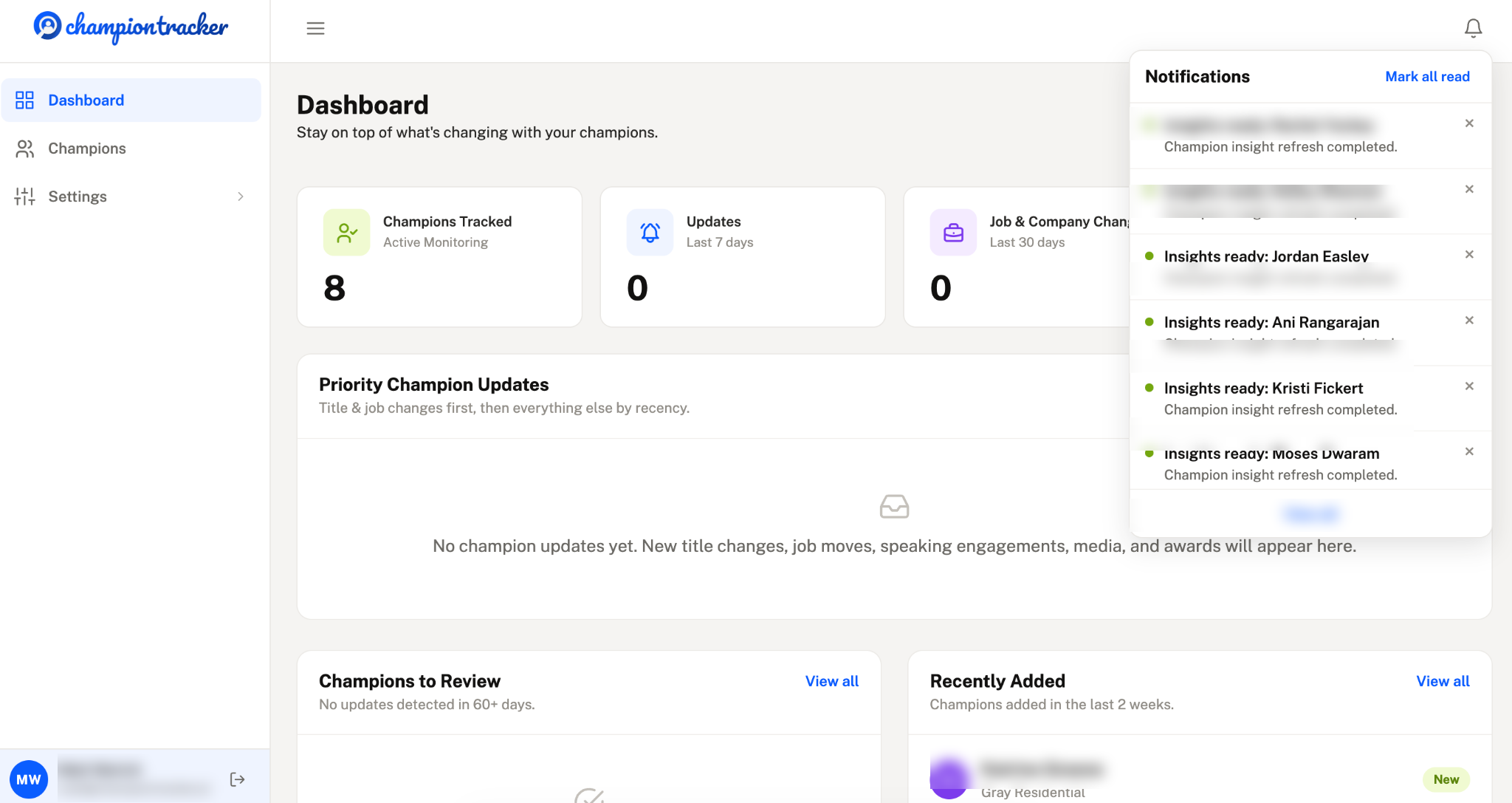Open Dashboard in the sidebar
Image resolution: width=1512 pixels, height=803 pixels.
[131, 100]
